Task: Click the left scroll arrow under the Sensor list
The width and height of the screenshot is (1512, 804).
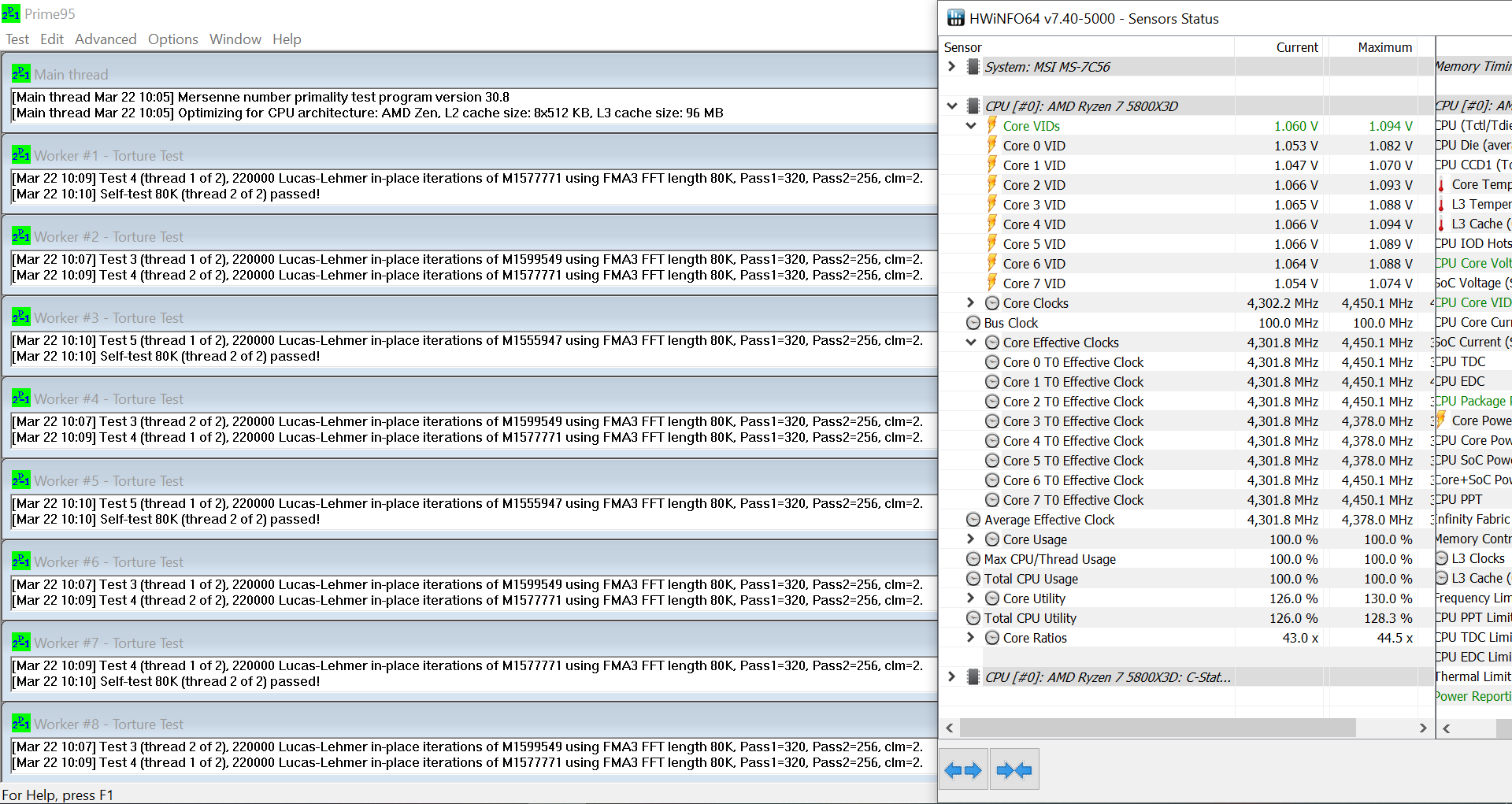Action: pyautogui.click(x=950, y=728)
